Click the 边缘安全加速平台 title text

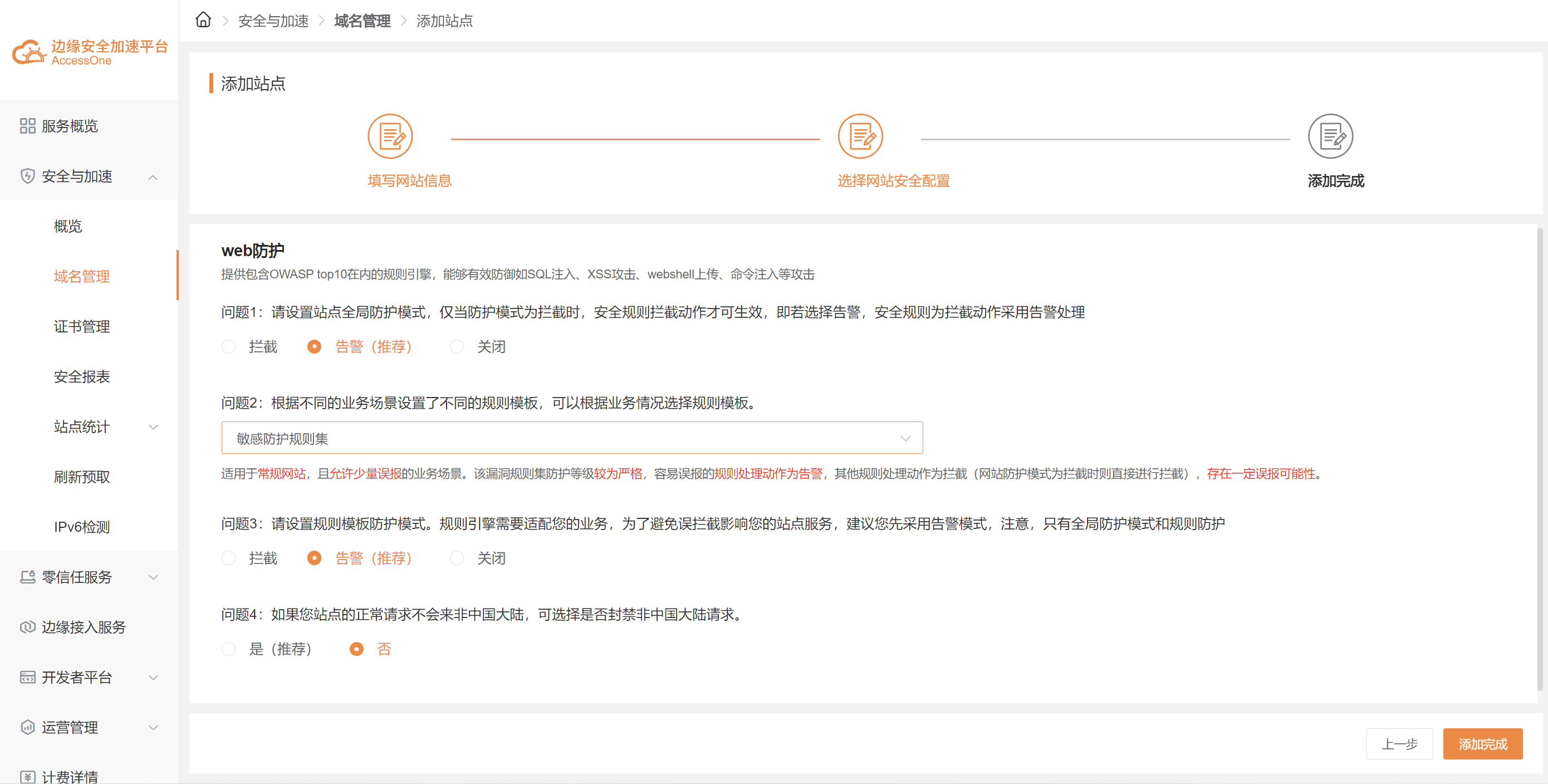coord(109,46)
